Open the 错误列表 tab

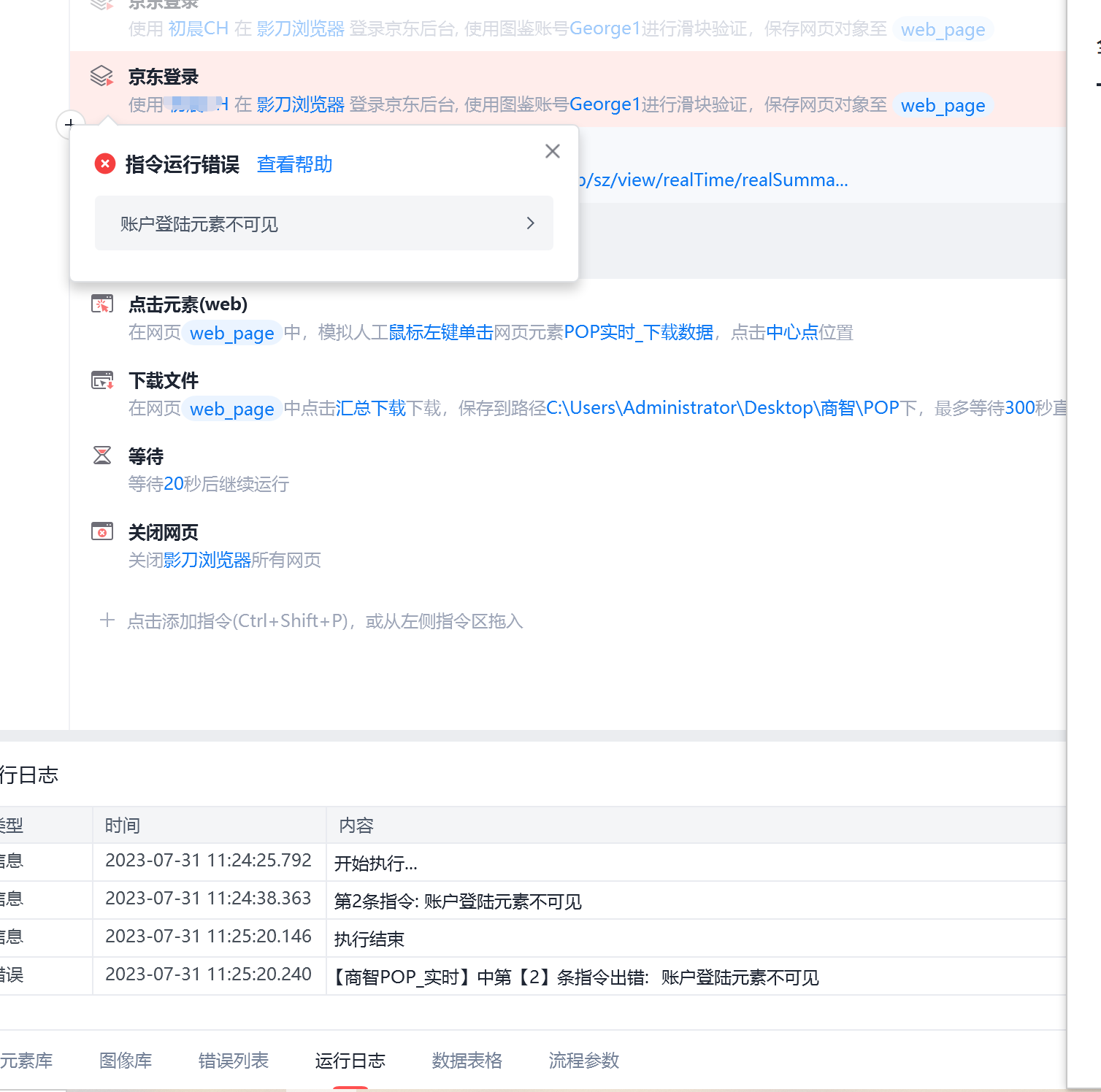[x=234, y=1061]
